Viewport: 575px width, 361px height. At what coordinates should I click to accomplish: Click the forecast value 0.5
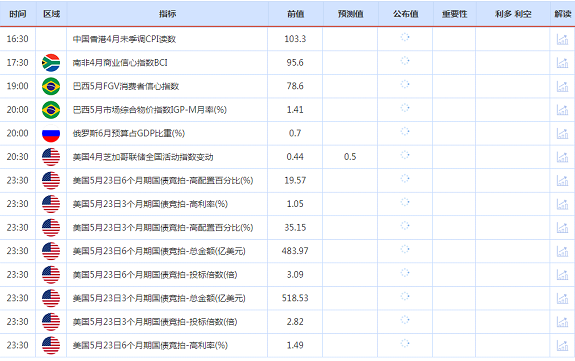point(350,157)
